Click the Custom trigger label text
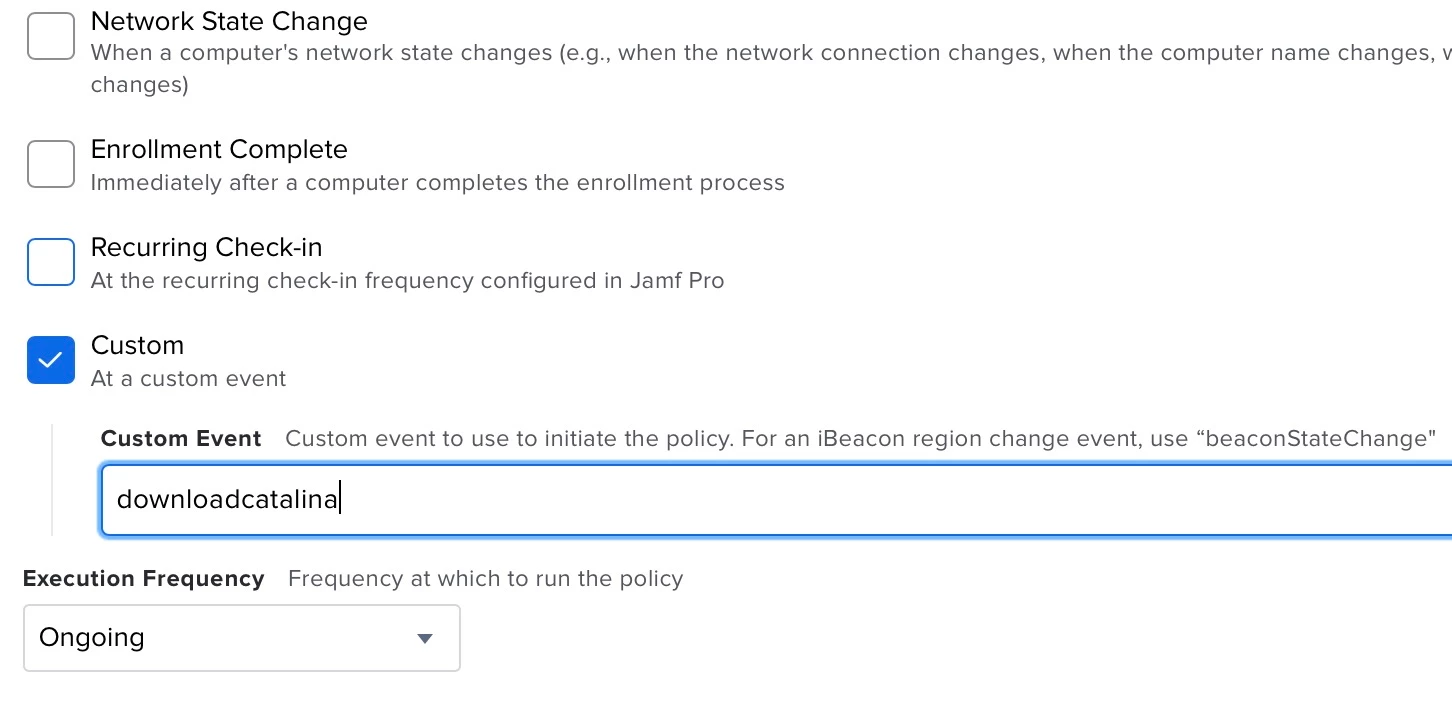1452x706 pixels. coord(137,345)
